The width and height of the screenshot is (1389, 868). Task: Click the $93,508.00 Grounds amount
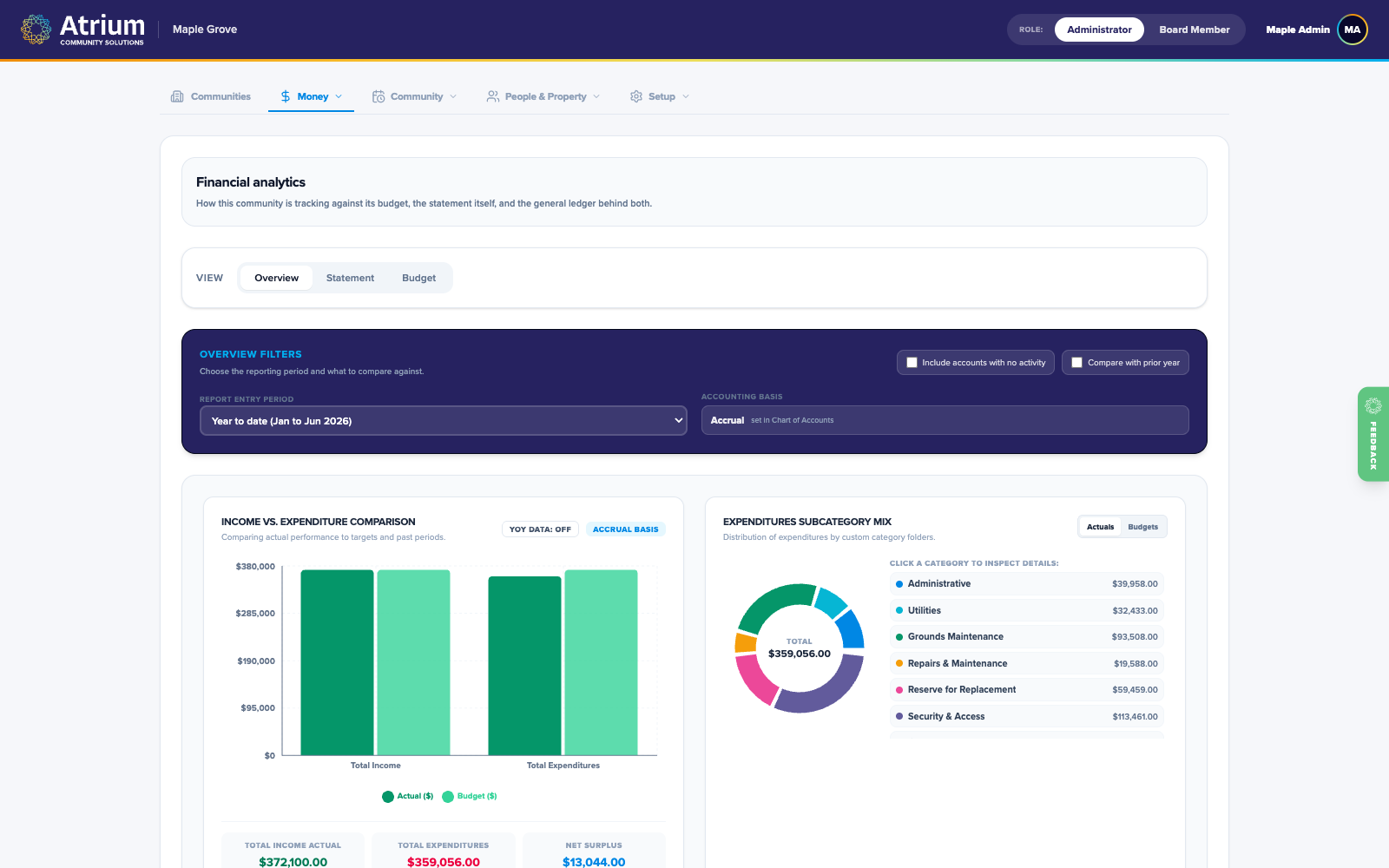click(1135, 637)
